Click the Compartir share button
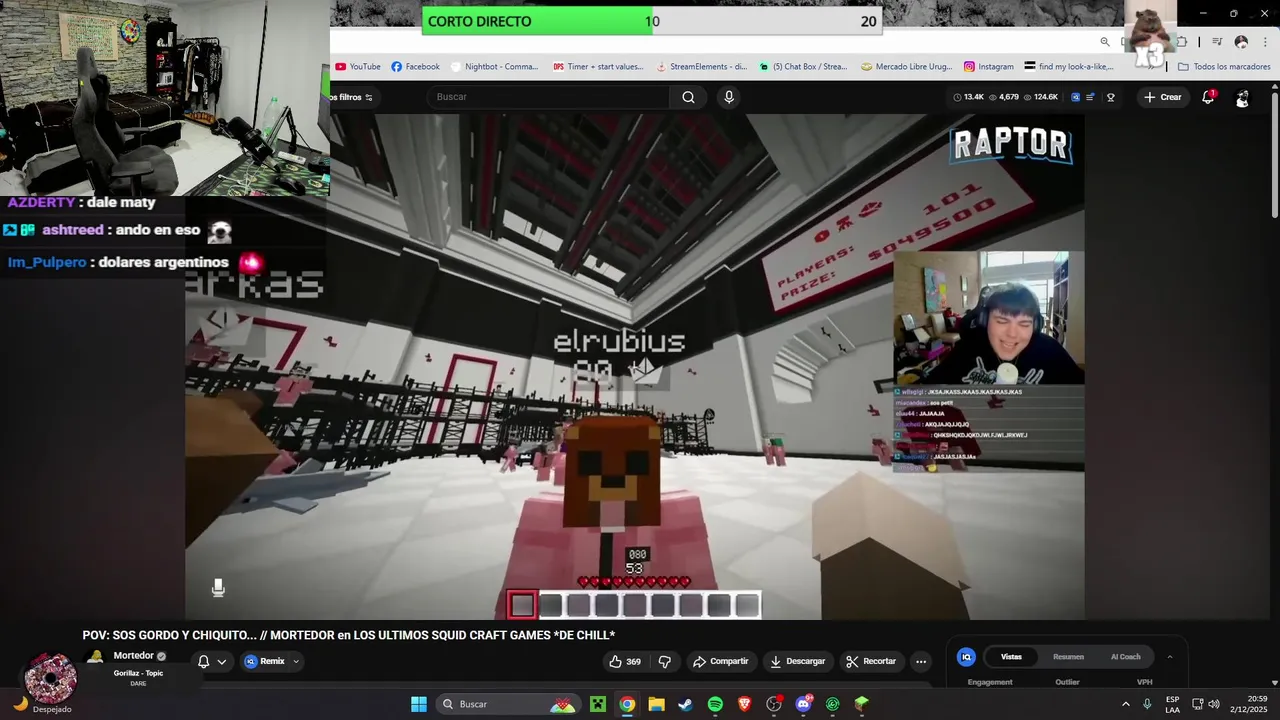 tap(721, 661)
